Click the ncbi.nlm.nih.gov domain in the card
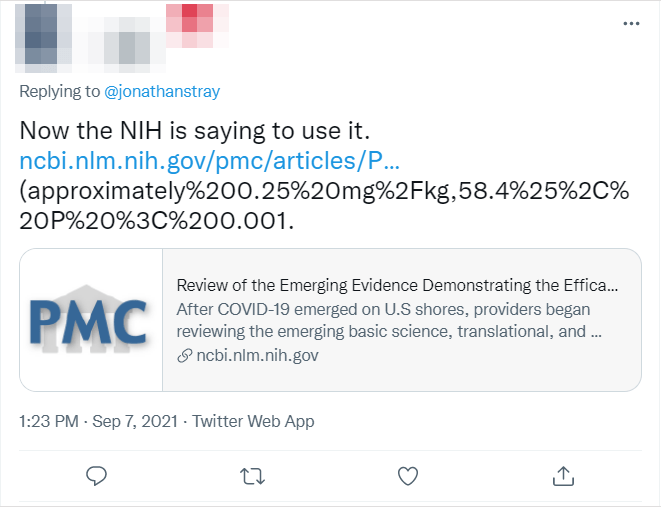The height and width of the screenshot is (507, 661). click(257, 355)
